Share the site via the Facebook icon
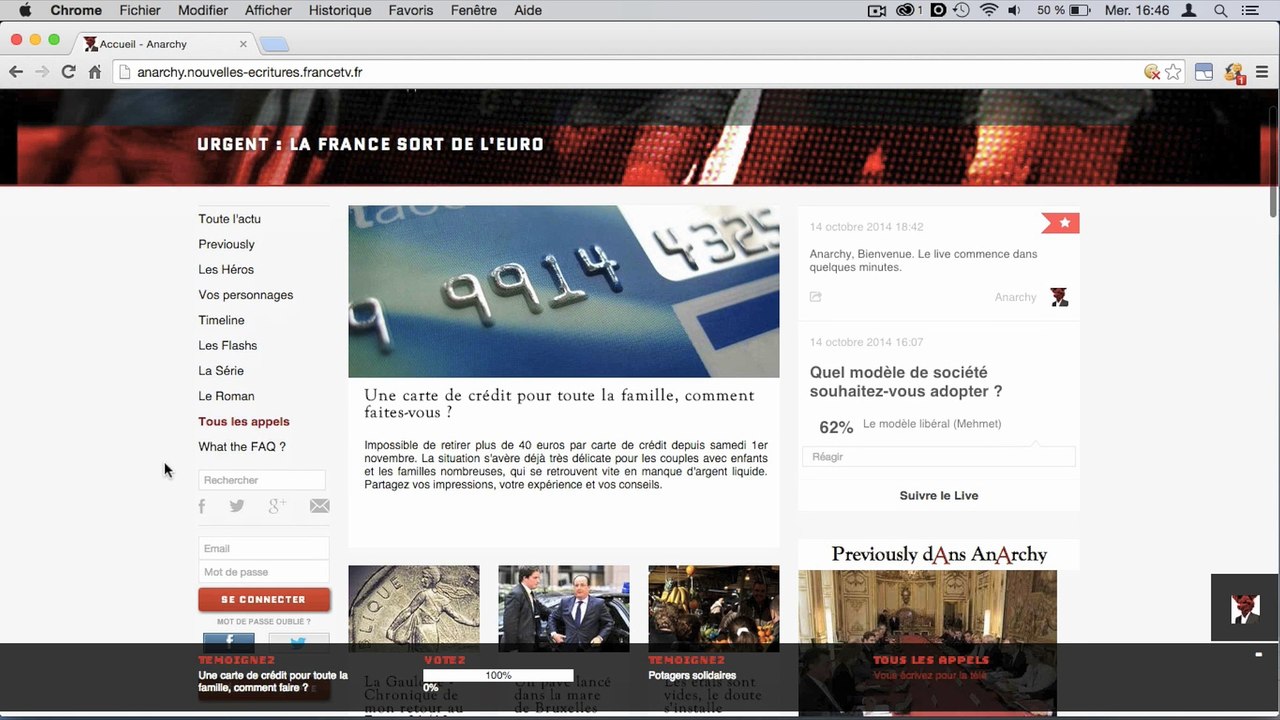Screen dimensions: 1280x720 pos(202,506)
